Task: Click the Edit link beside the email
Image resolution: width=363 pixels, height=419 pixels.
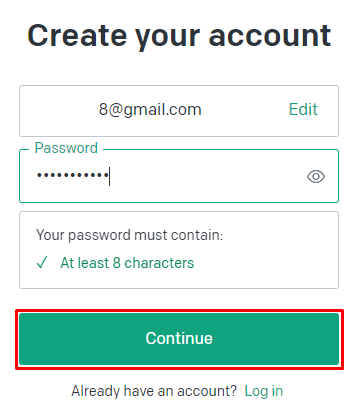Action: click(303, 109)
